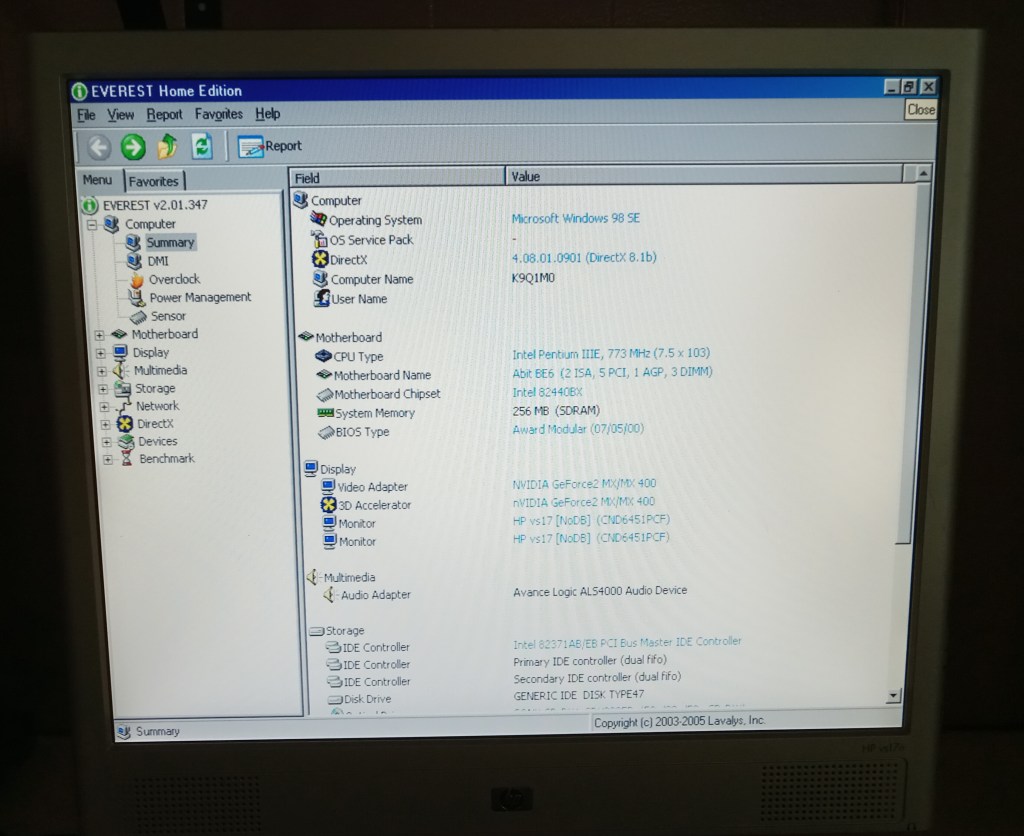This screenshot has width=1024, height=836.
Task: Click the Value column header
Action: pyautogui.click(x=526, y=177)
